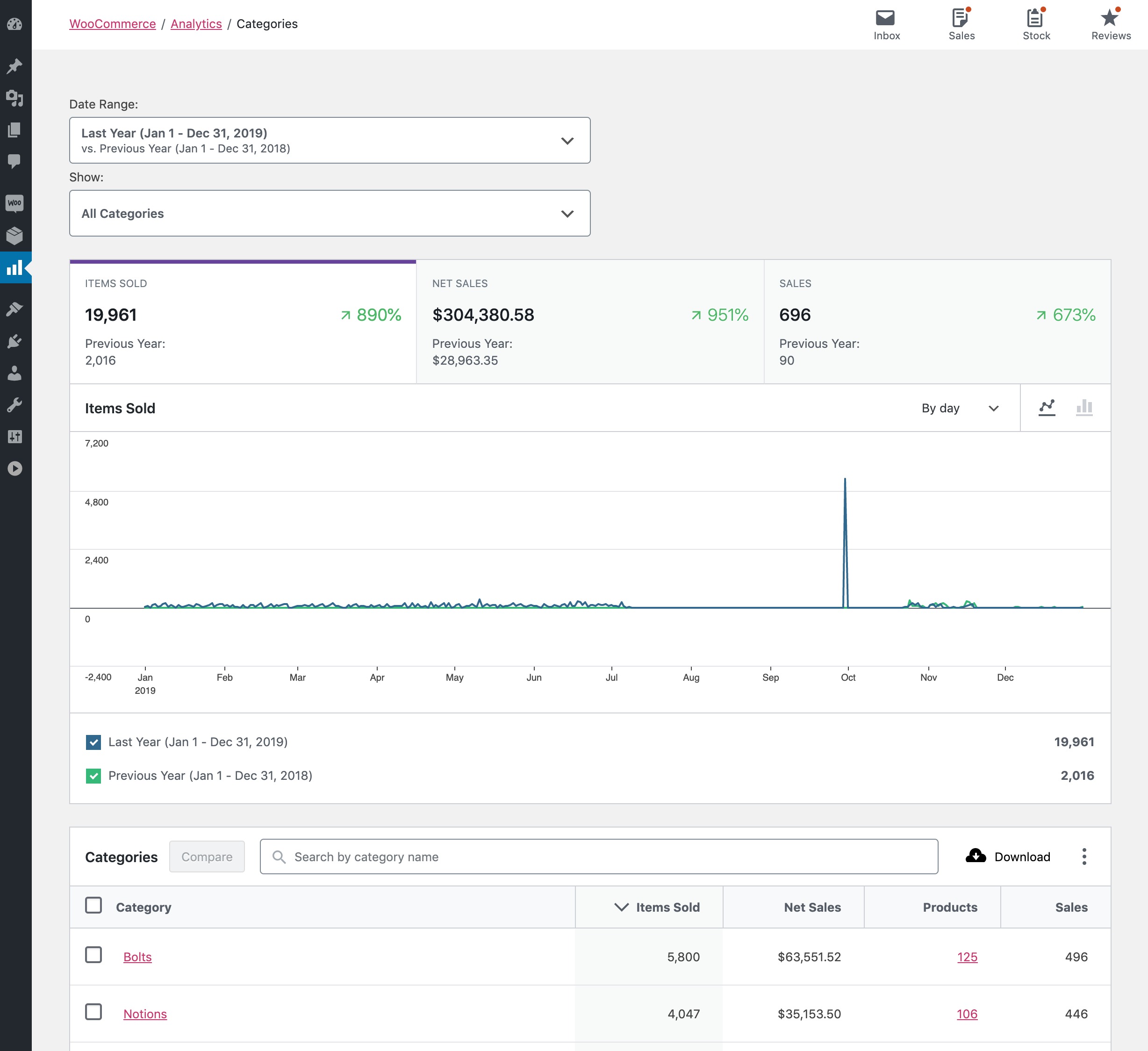Screen dimensions: 1148x1051
Task: Switch to bar chart view icon
Action: pyautogui.click(x=1084, y=408)
